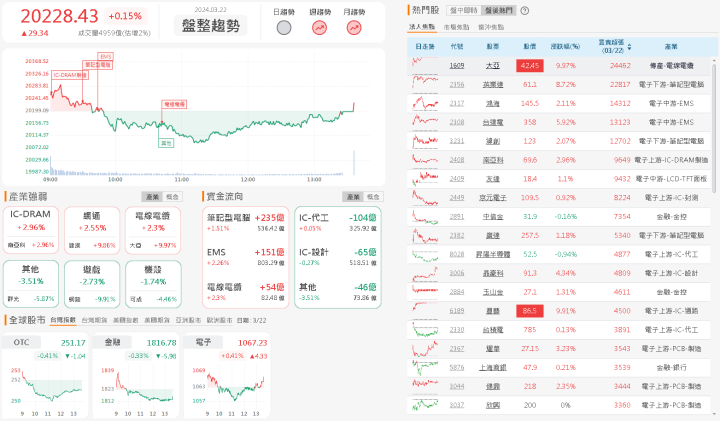Switch hot stocks to 盤後熱門 mode
The height and width of the screenshot is (421, 720).
tap(499, 10)
